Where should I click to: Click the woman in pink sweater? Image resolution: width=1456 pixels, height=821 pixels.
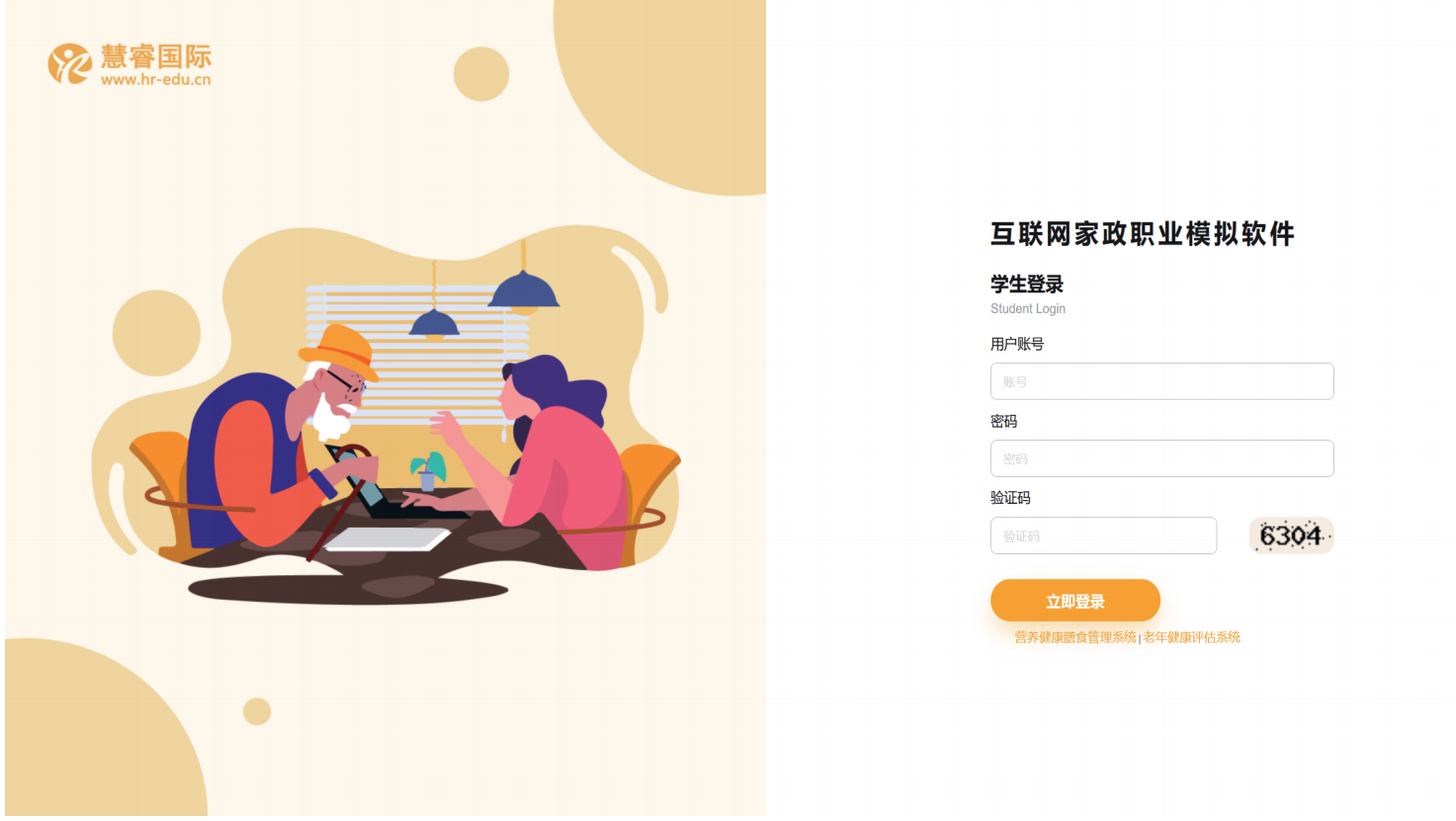(552, 459)
